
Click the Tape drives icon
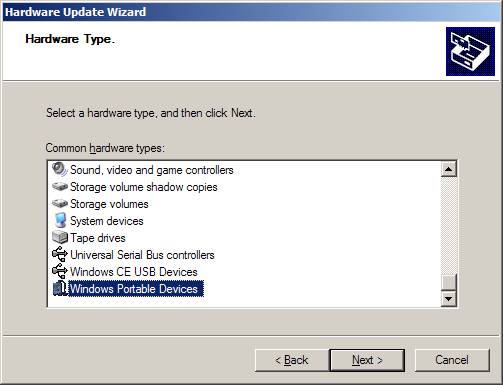pyautogui.click(x=60, y=237)
